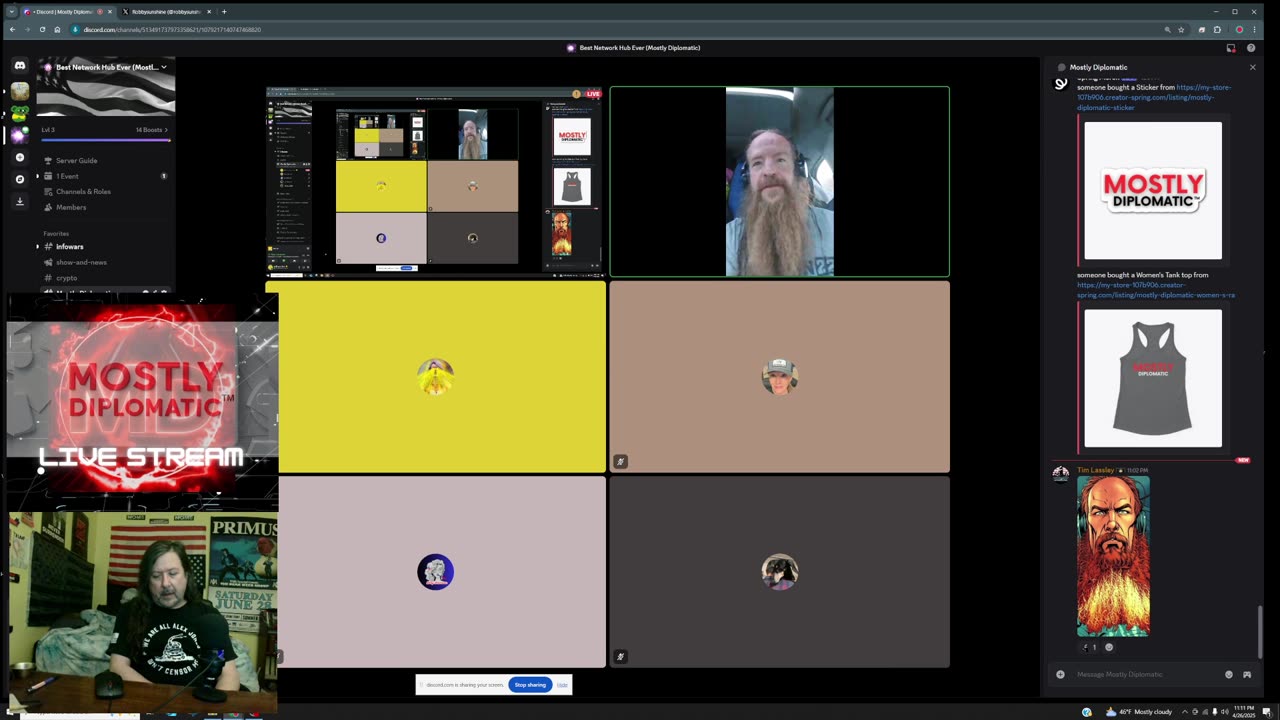Open the Discover servers compass icon
The height and width of the screenshot is (720, 1280).
point(19,179)
